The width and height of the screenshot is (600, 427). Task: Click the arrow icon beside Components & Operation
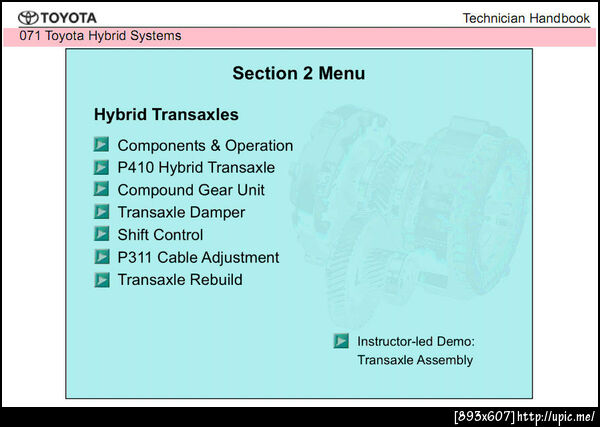(101, 145)
